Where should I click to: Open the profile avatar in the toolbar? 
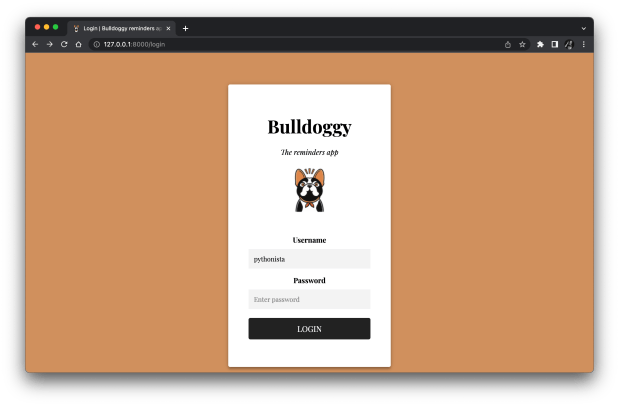point(568,44)
